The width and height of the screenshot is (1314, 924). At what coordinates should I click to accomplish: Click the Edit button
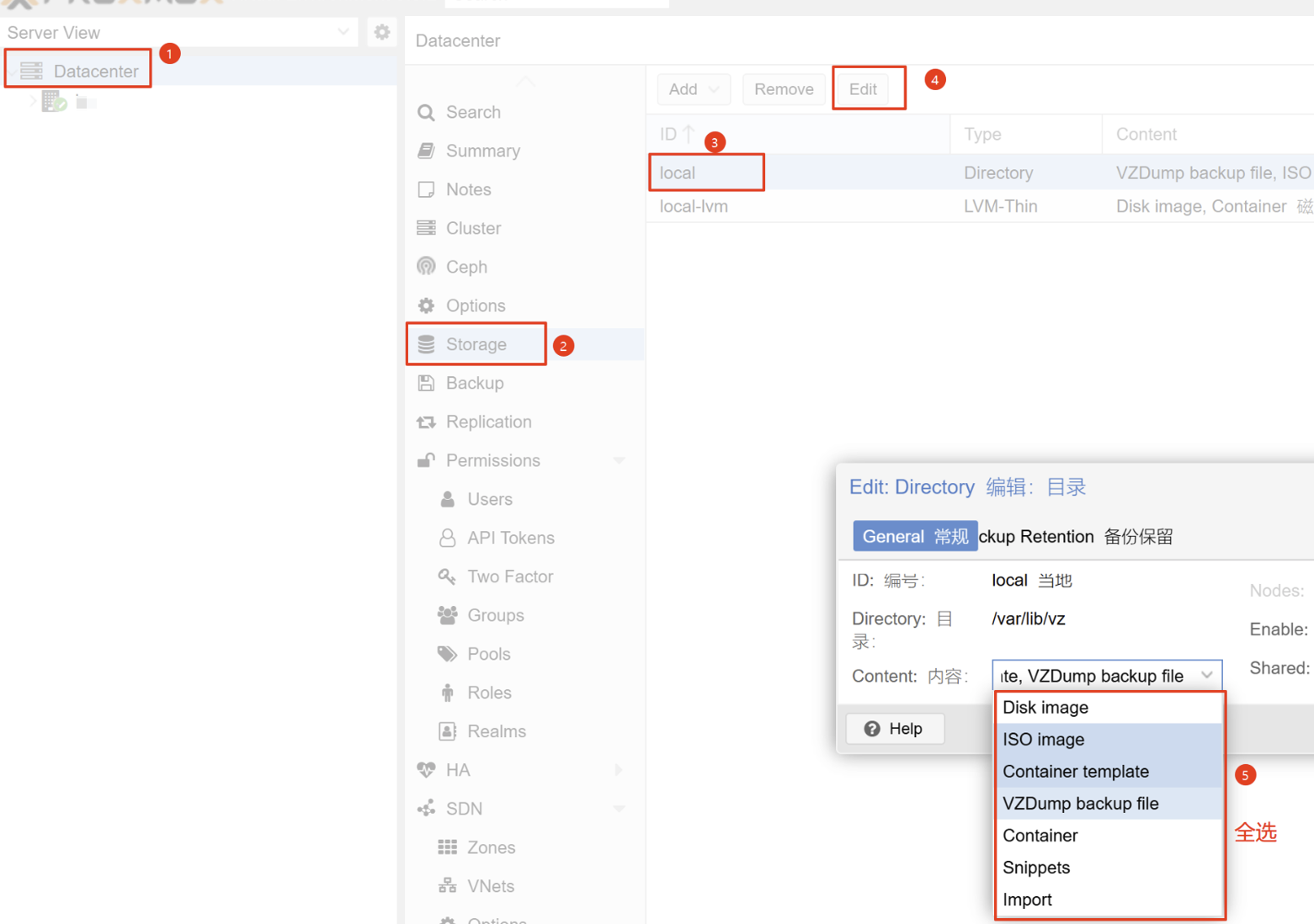[863, 89]
